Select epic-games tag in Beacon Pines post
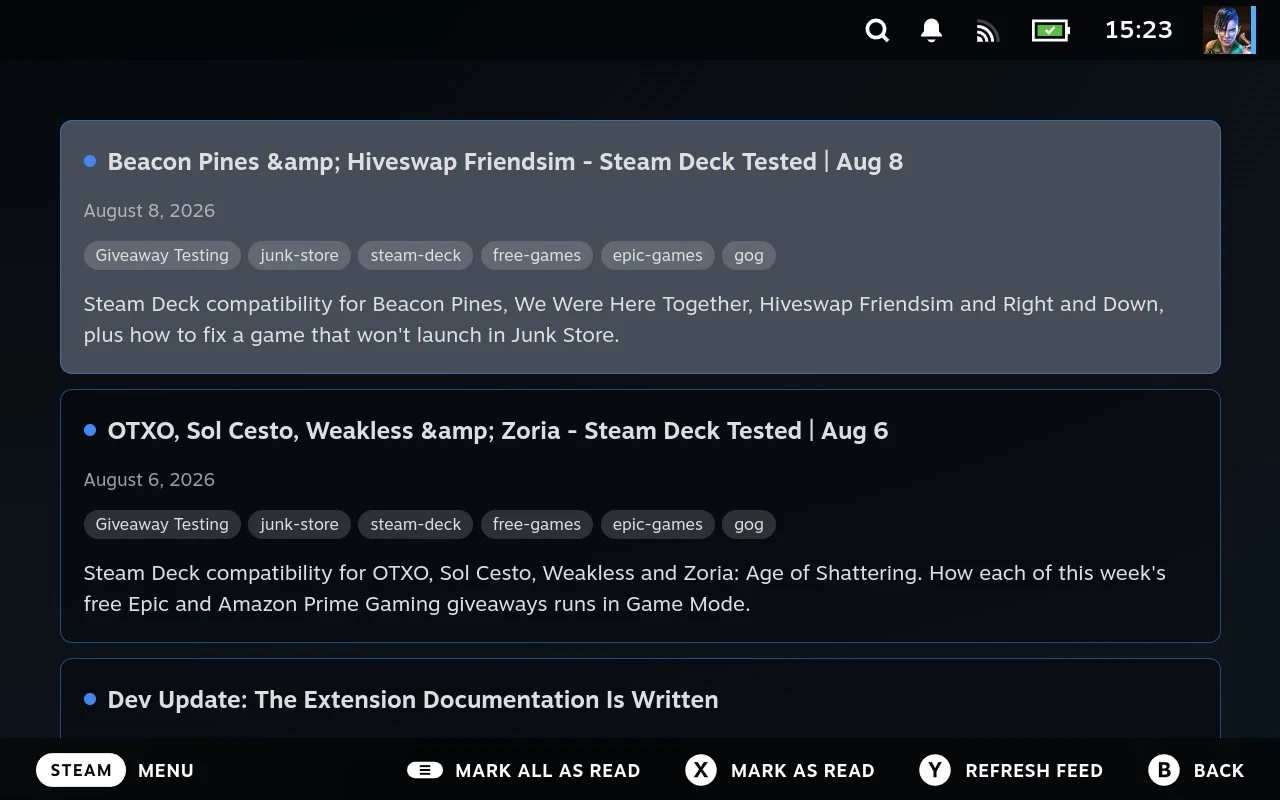This screenshot has height=800, width=1280. (658, 255)
